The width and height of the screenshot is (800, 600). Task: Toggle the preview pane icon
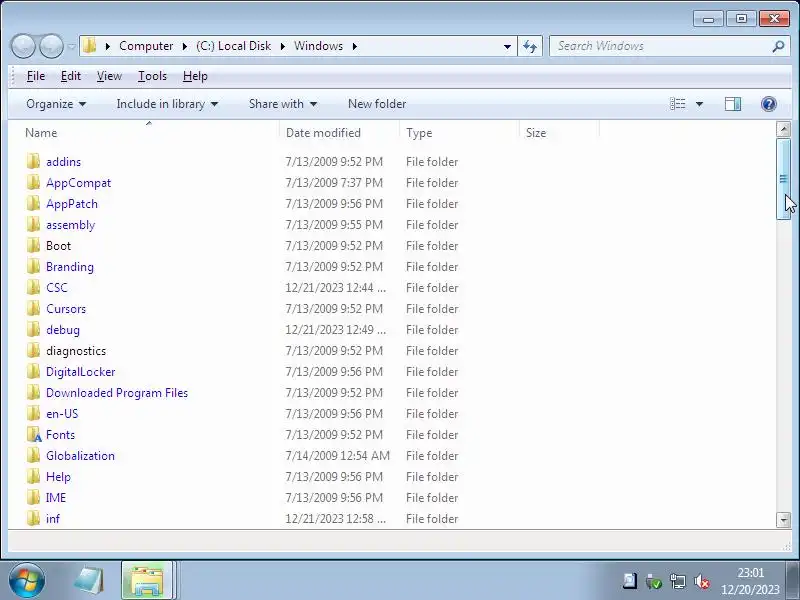point(733,104)
